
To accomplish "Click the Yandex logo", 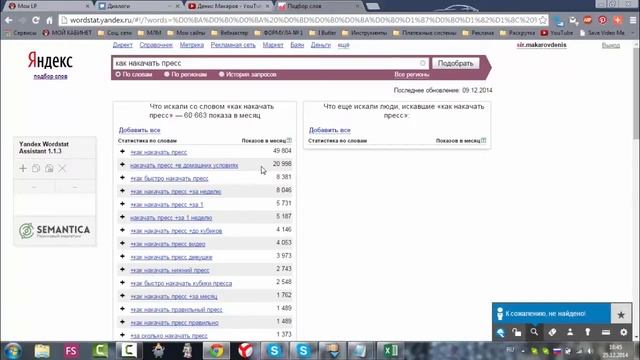I will (50, 61).
